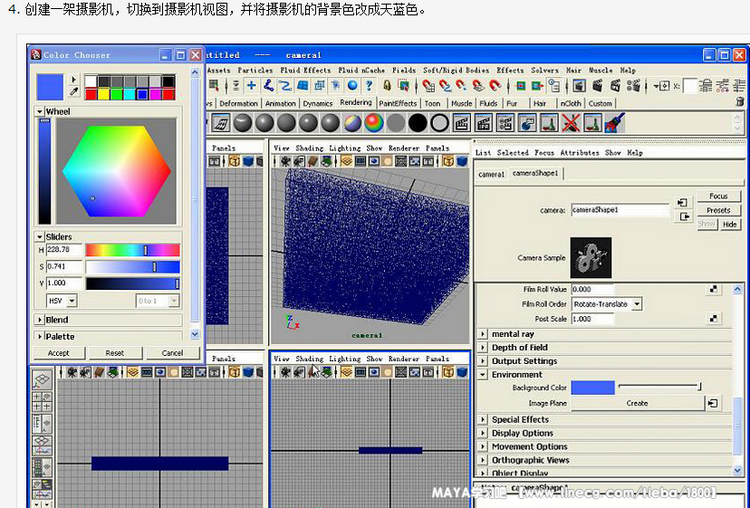Click the rainbow-colored sphere shelf icon
The image size is (750, 508).
click(x=374, y=123)
